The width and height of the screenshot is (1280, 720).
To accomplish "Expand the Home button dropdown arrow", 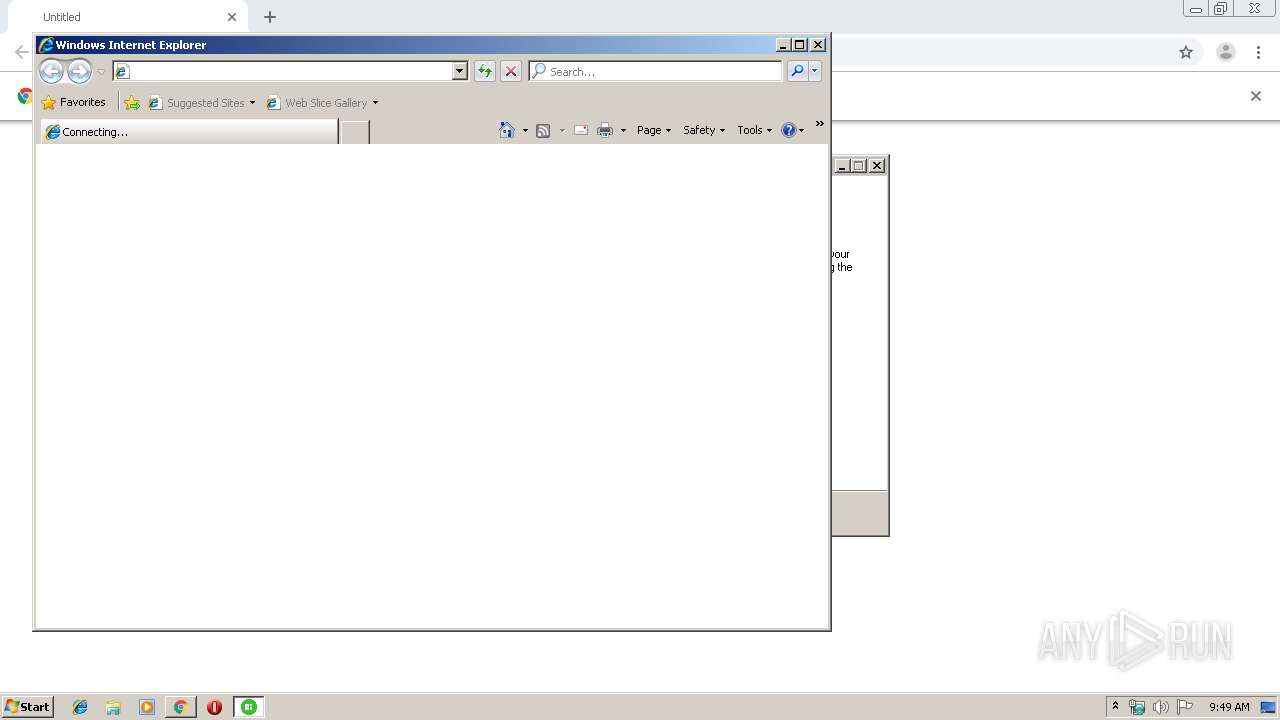I will [525, 130].
